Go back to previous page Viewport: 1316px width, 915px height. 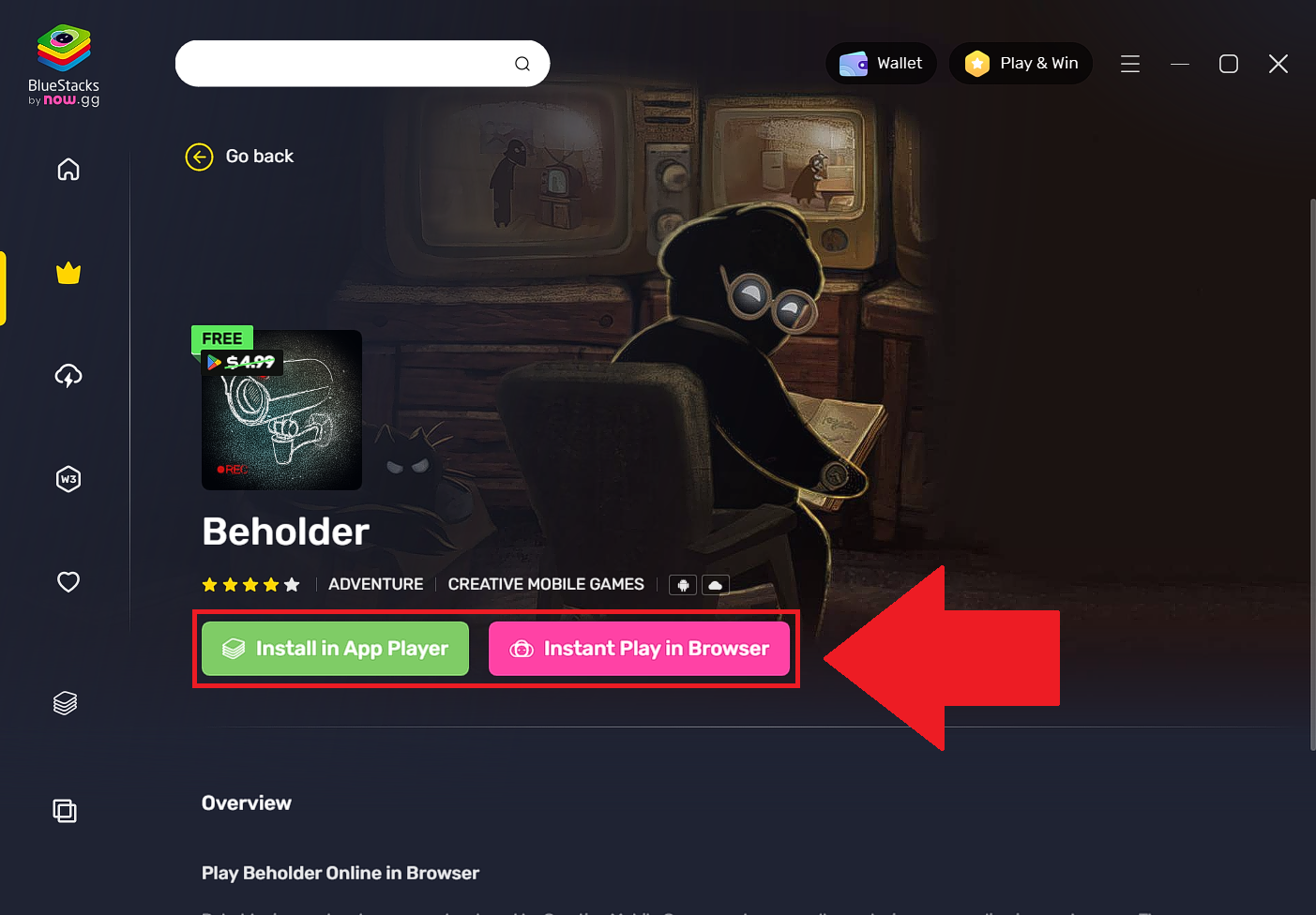(240, 157)
